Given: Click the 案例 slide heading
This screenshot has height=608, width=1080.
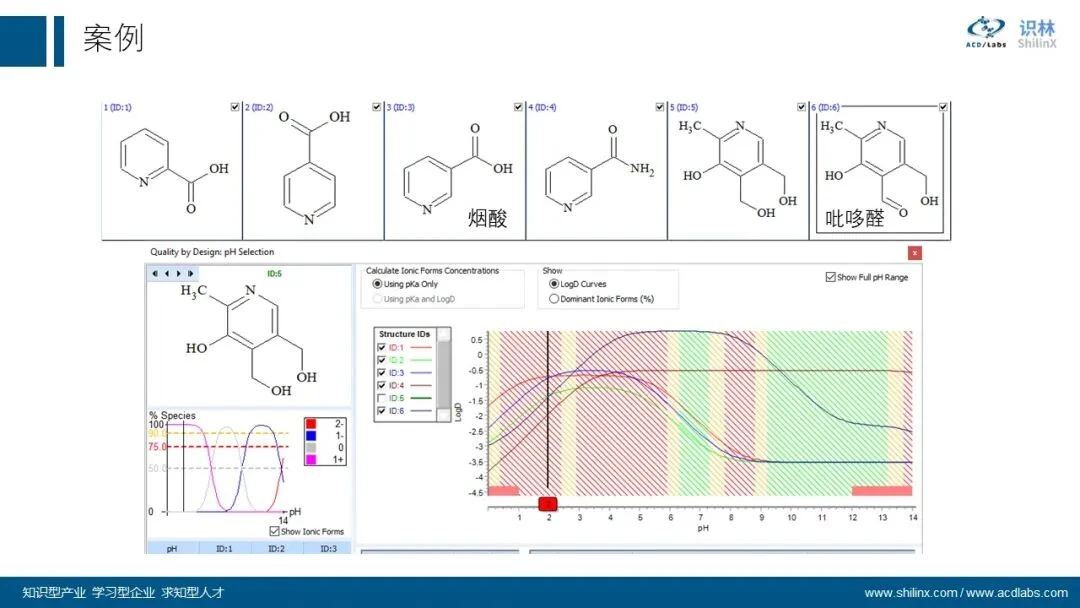Looking at the screenshot, I should tap(114, 37).
